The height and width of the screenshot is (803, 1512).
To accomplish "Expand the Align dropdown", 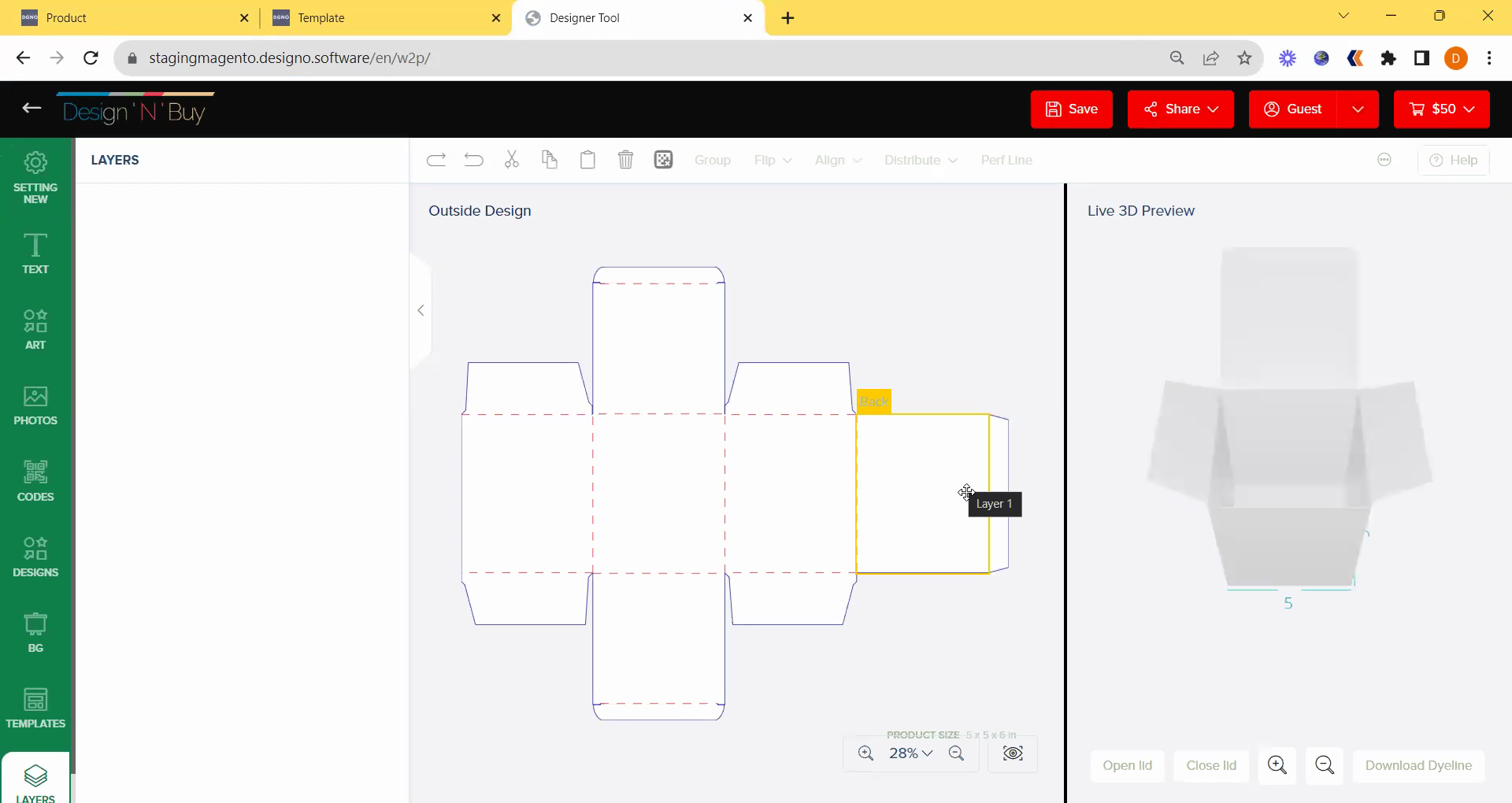I will coord(838,160).
